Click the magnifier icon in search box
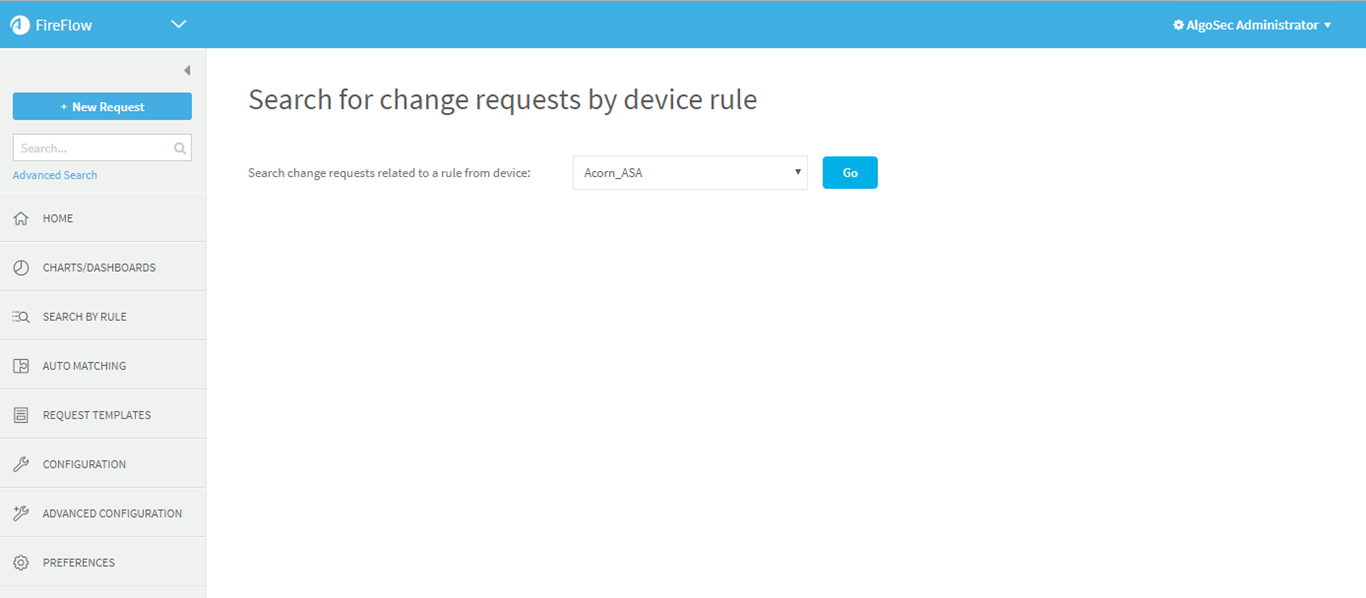The width and height of the screenshot is (1366, 598). click(x=180, y=148)
